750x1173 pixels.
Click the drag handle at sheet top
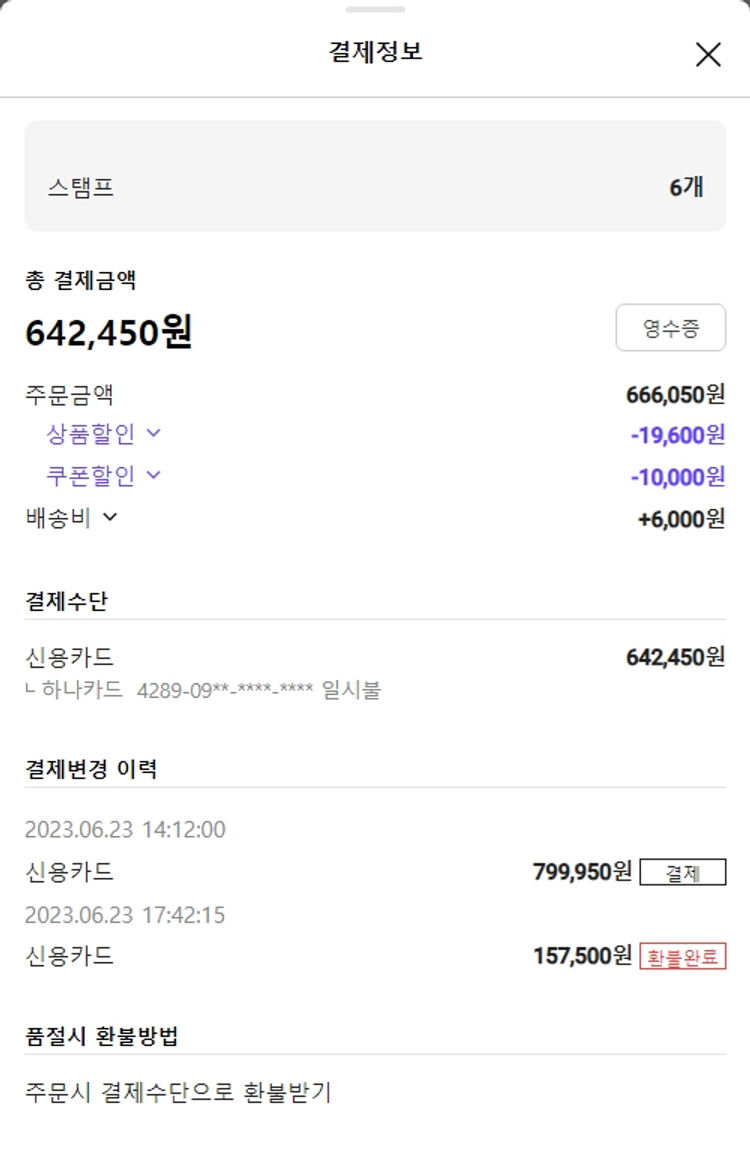pos(375,9)
